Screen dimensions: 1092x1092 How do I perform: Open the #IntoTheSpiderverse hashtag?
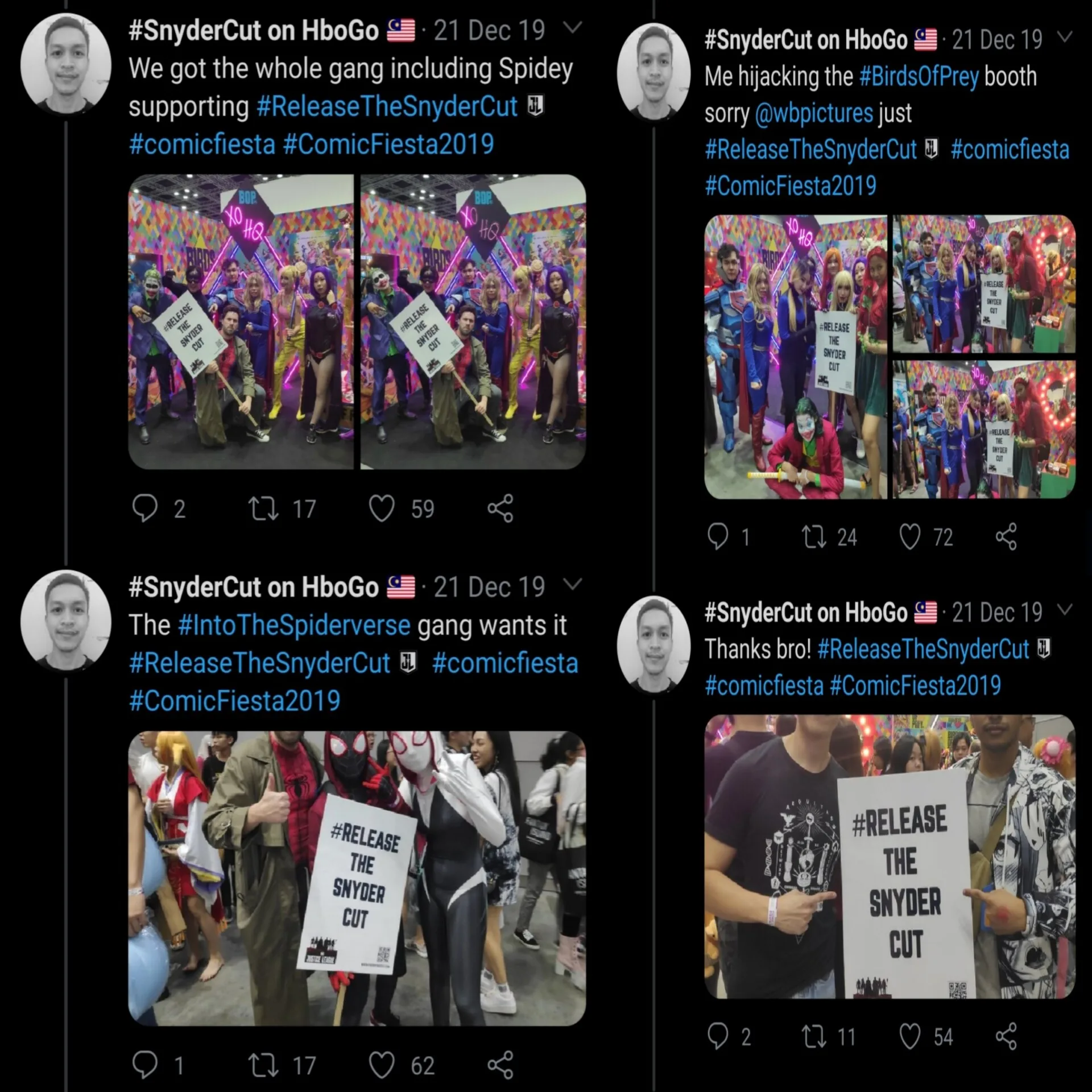[x=294, y=625]
